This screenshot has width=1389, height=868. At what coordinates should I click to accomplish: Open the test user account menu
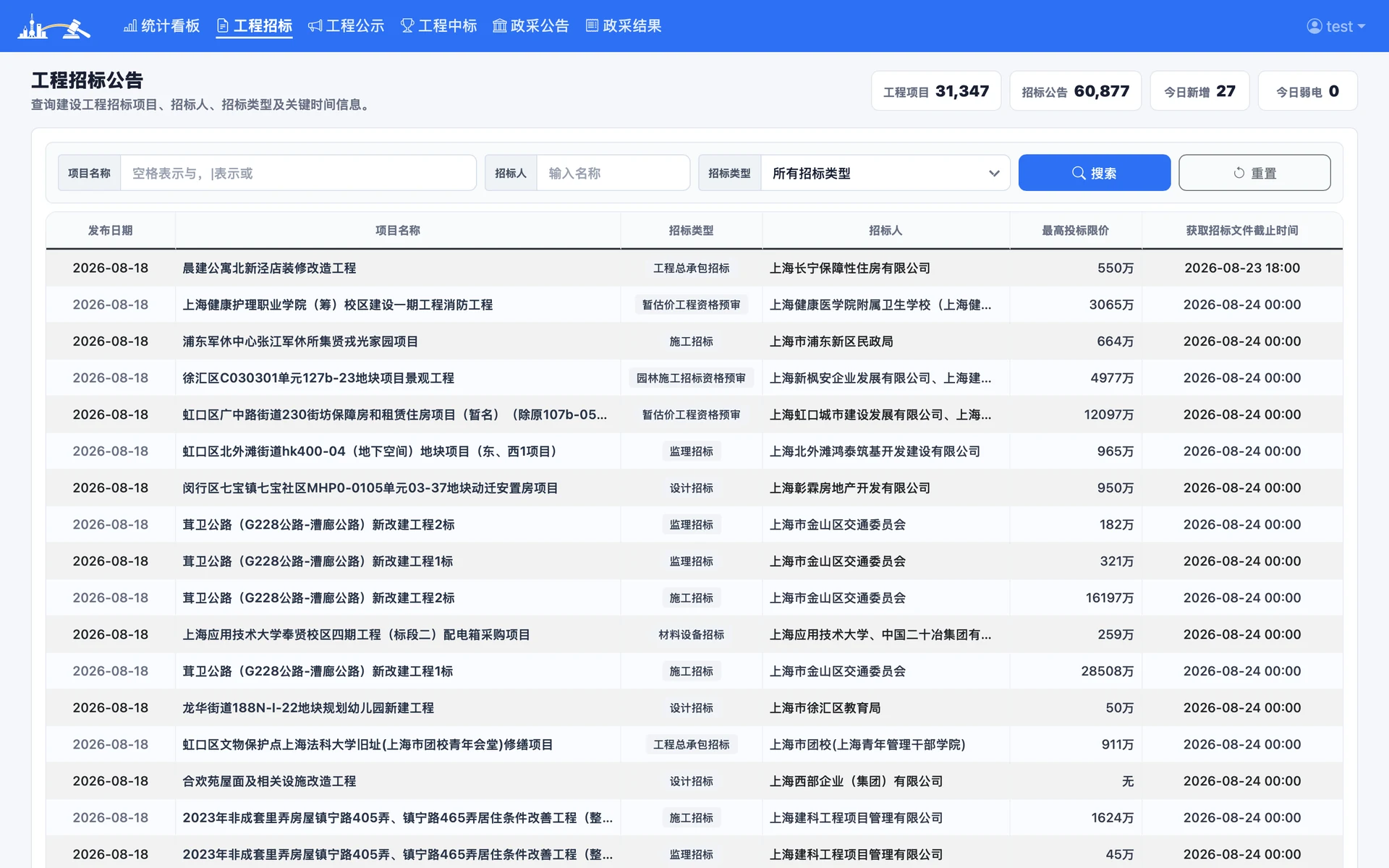tap(1336, 26)
